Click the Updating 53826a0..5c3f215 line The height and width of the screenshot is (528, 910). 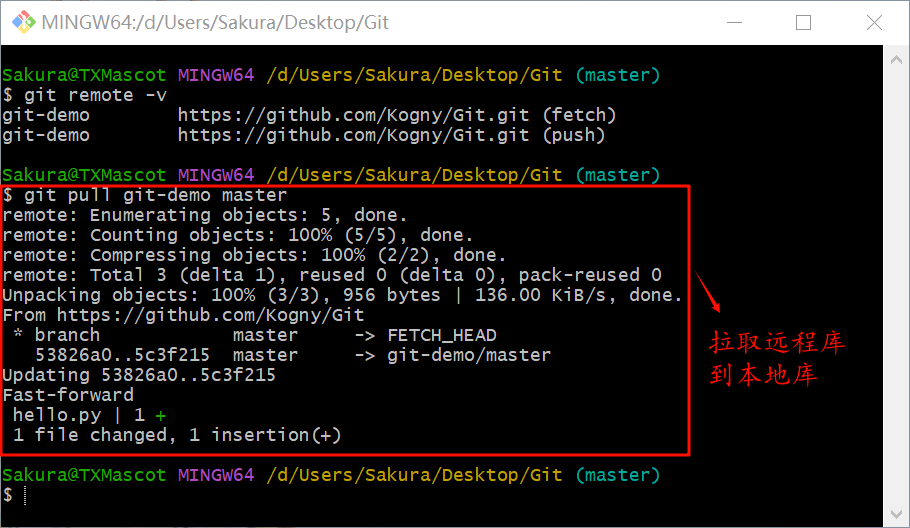coord(139,375)
